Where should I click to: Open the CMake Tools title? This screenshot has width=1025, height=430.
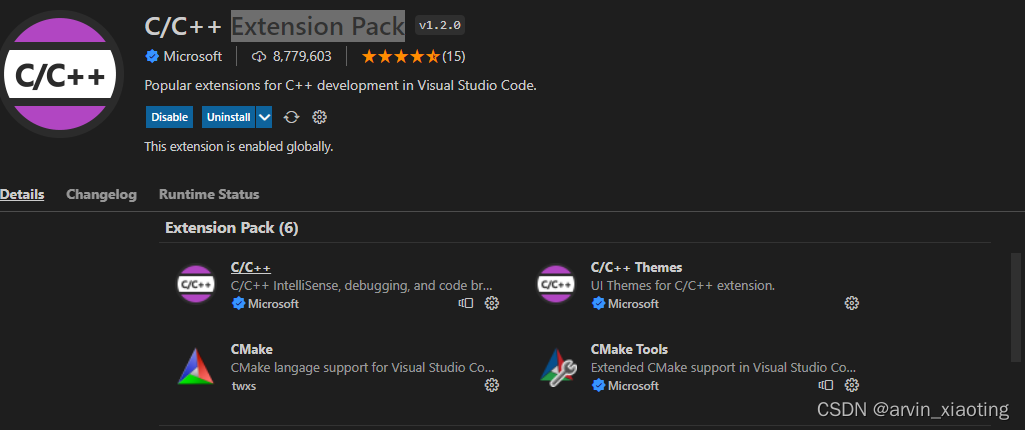pyautogui.click(x=630, y=349)
